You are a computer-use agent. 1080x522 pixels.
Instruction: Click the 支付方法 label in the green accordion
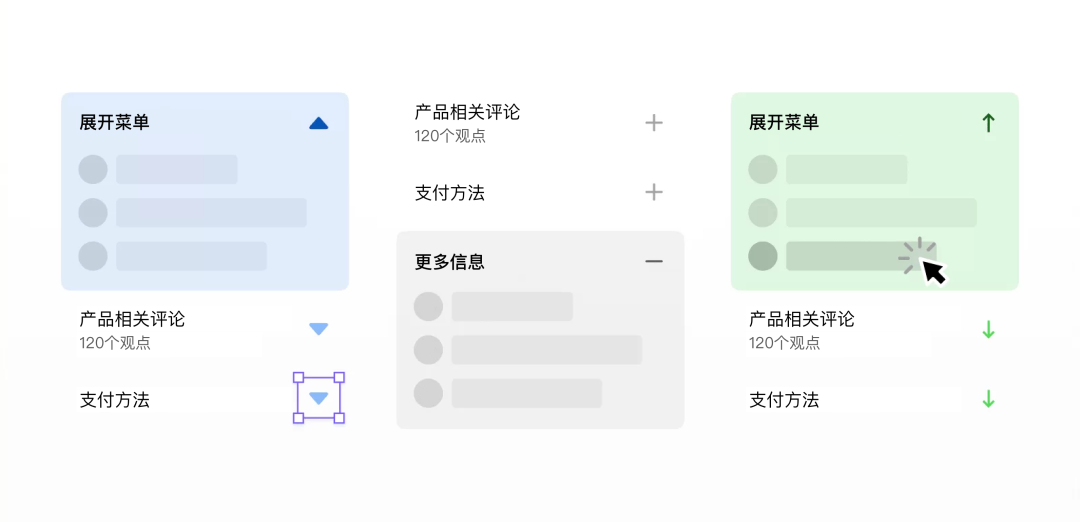click(x=784, y=400)
